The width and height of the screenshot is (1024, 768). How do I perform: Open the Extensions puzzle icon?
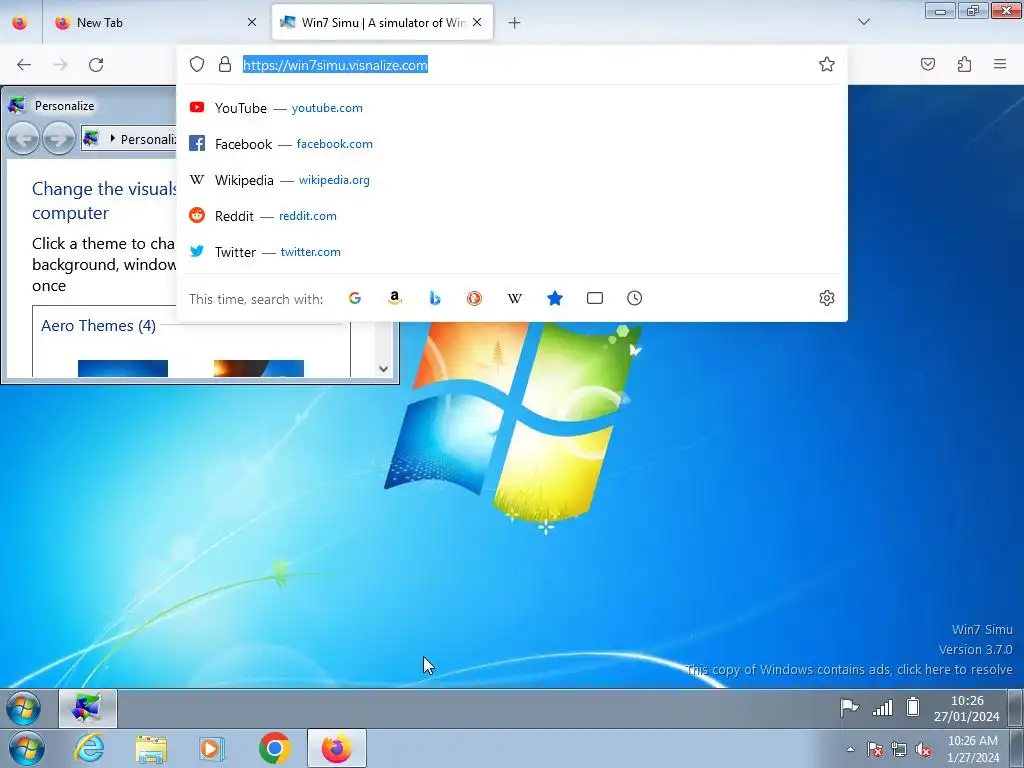(x=964, y=64)
